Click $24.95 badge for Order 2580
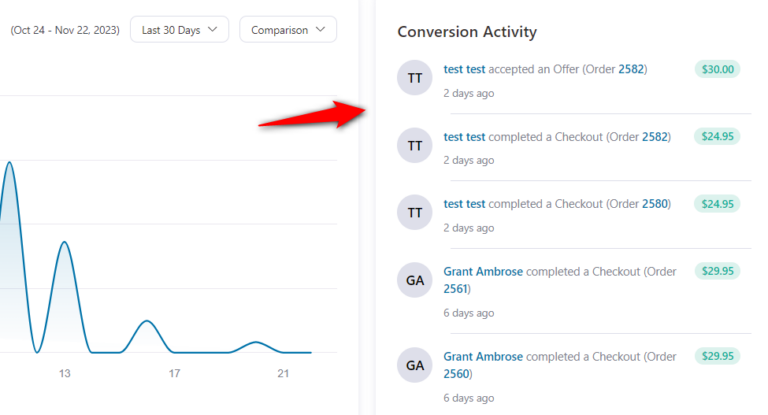 click(716, 203)
